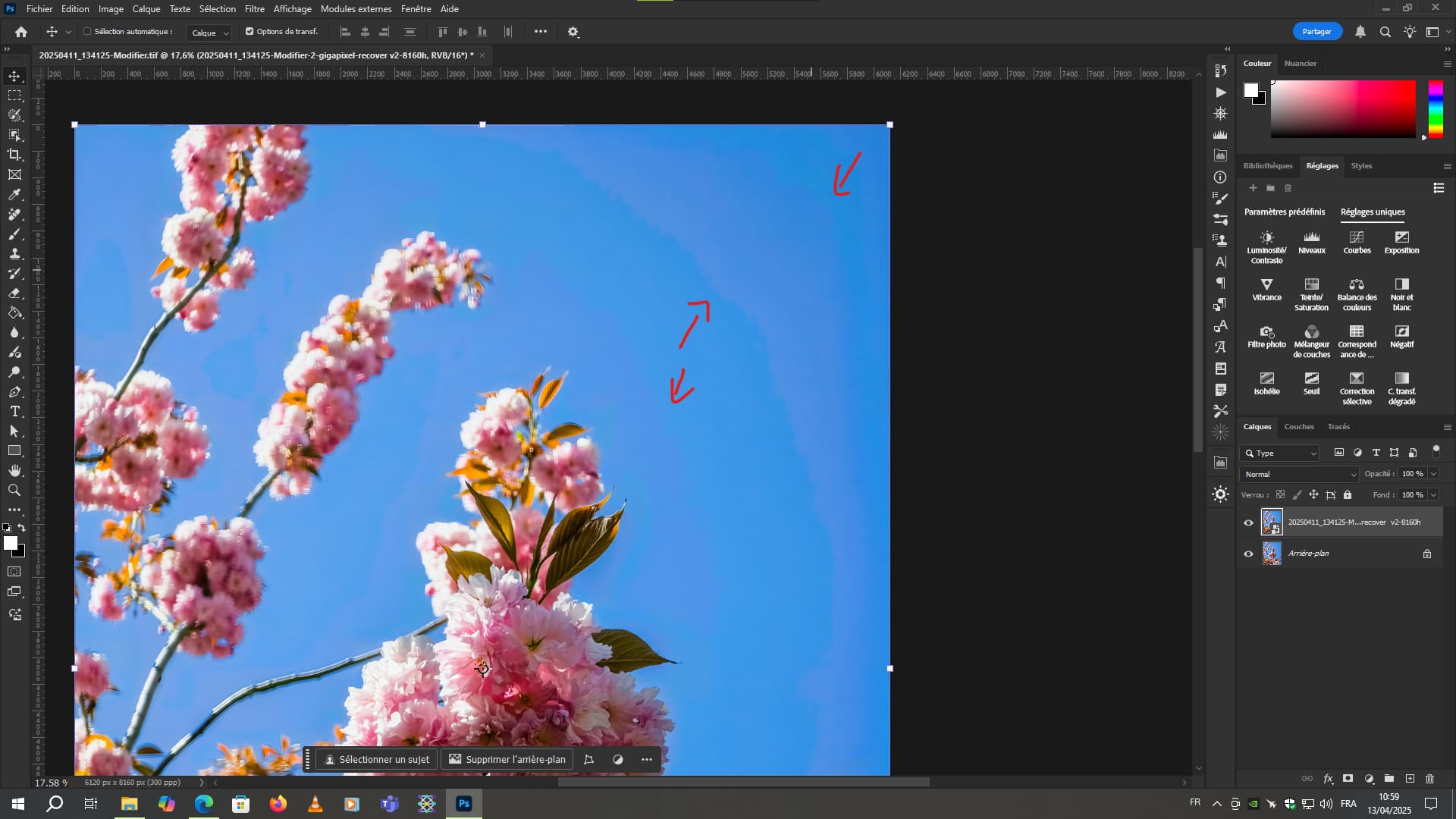Click the Partager button

1316,32
